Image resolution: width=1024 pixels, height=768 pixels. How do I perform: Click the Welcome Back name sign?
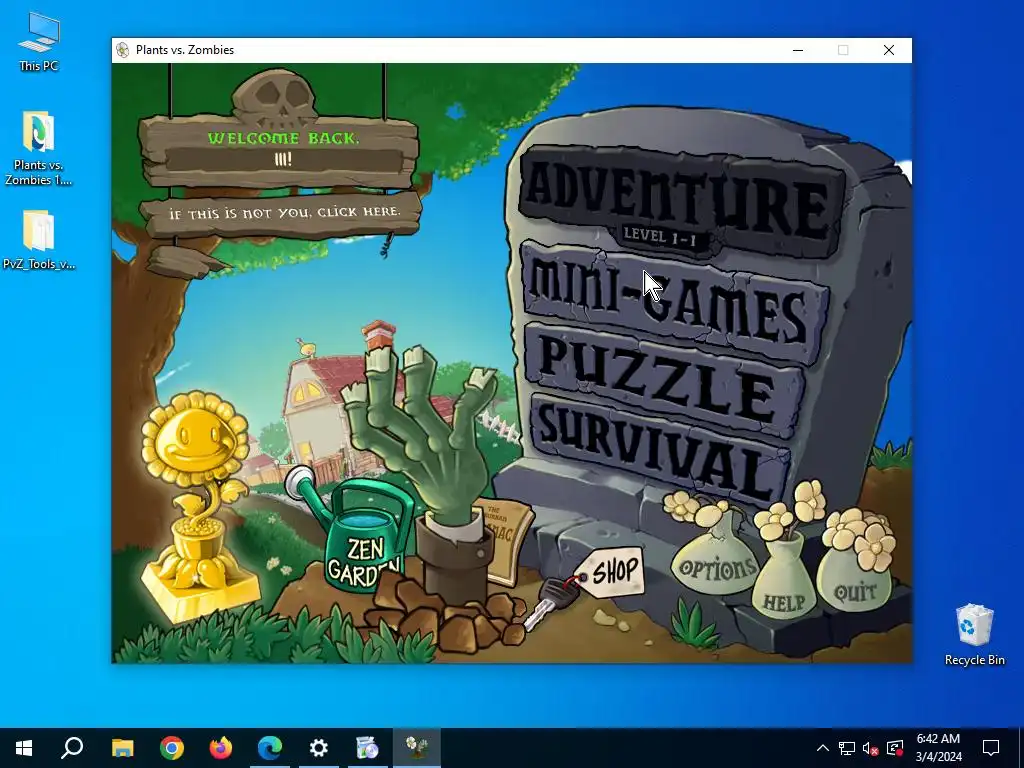[280, 149]
